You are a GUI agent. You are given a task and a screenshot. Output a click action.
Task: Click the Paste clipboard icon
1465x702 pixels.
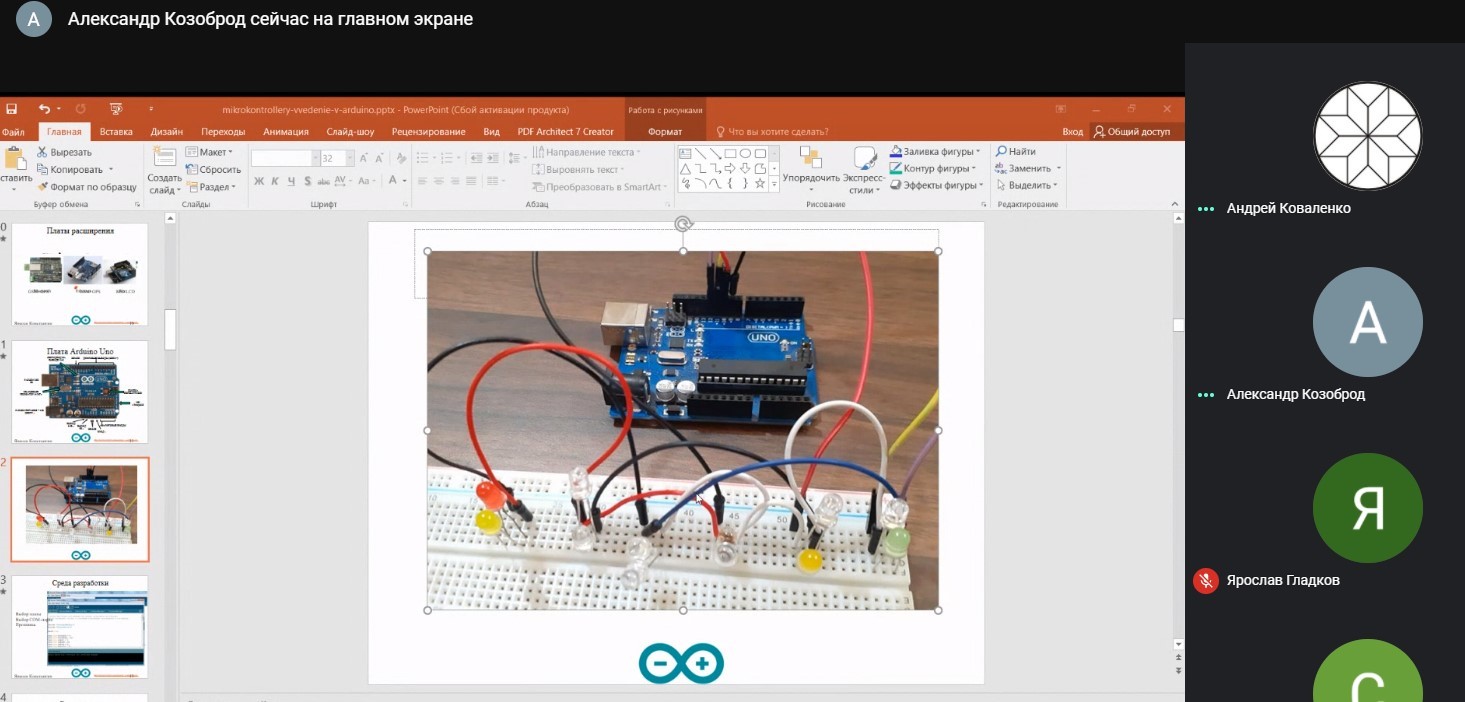[x=14, y=159]
